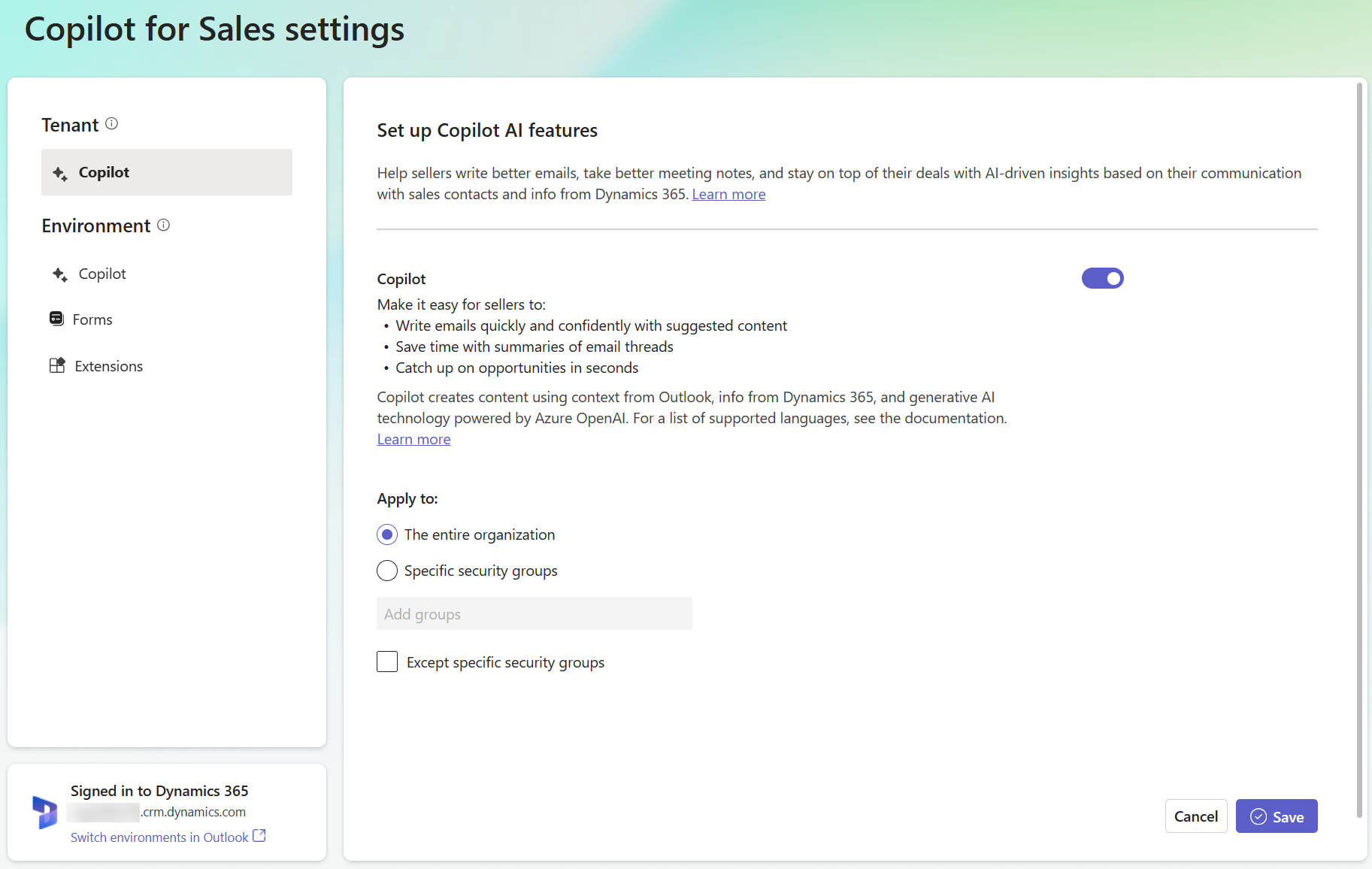Save the Copilot settings
This screenshot has width=1372, height=869.
tap(1277, 816)
